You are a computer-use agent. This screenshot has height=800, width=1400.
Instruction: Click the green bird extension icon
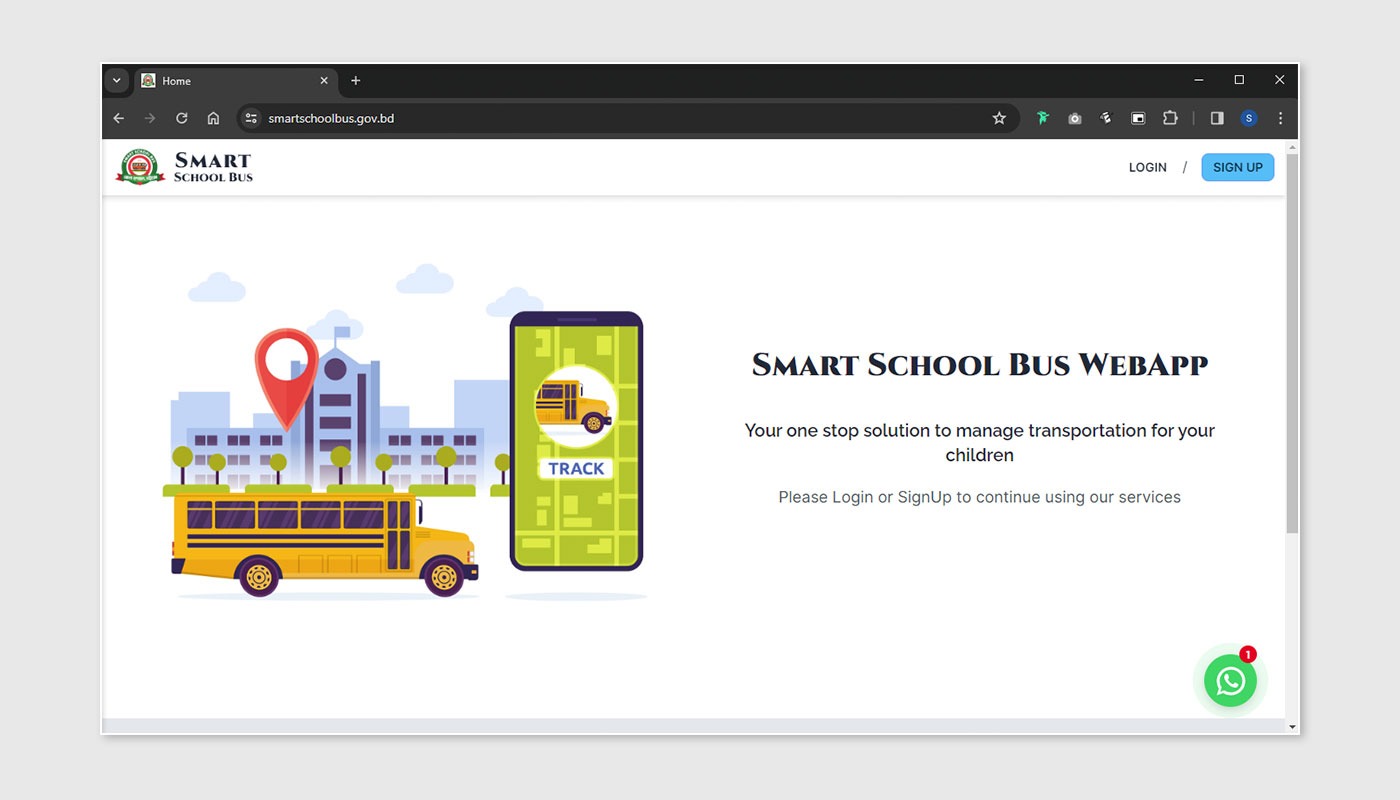[1042, 118]
